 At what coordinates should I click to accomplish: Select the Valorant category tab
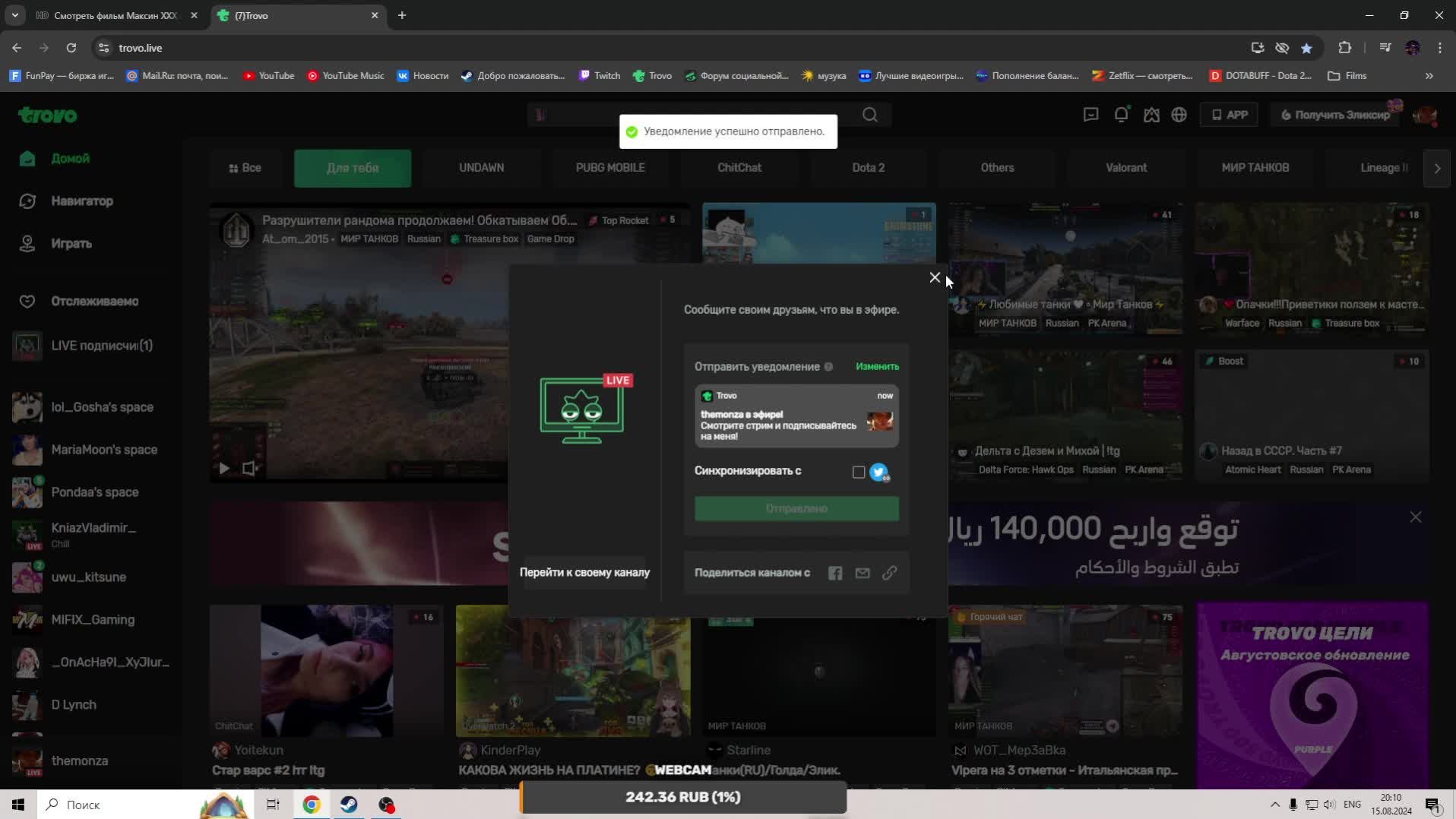(1126, 168)
